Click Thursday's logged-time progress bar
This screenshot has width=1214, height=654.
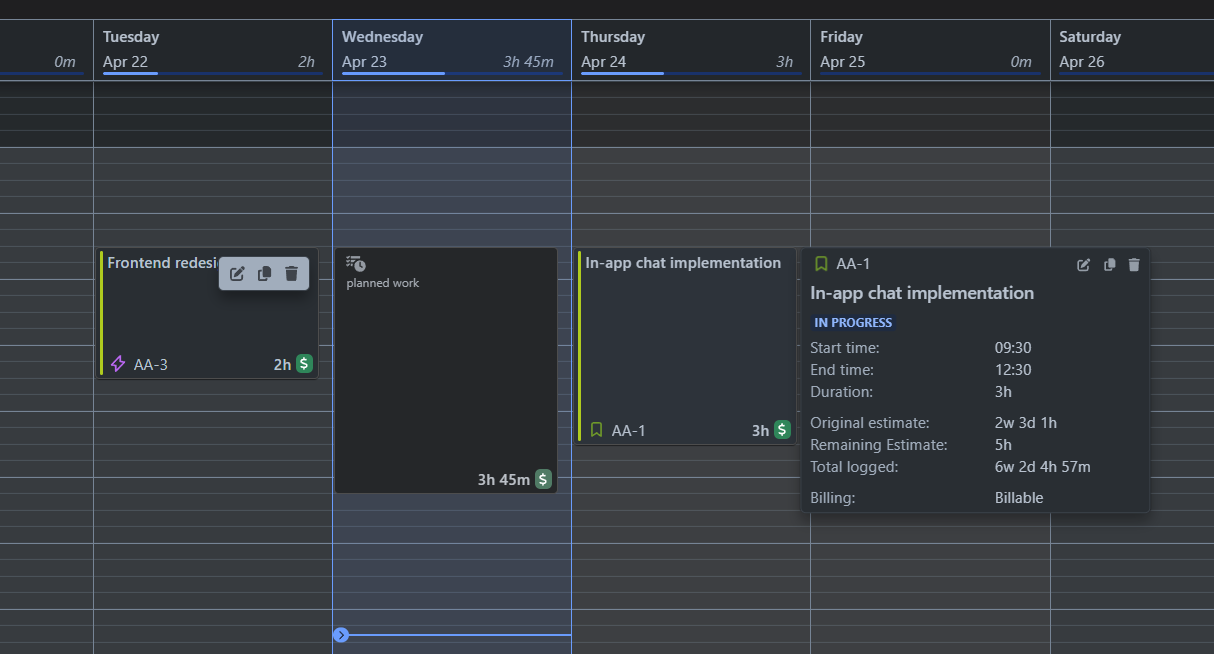click(690, 73)
